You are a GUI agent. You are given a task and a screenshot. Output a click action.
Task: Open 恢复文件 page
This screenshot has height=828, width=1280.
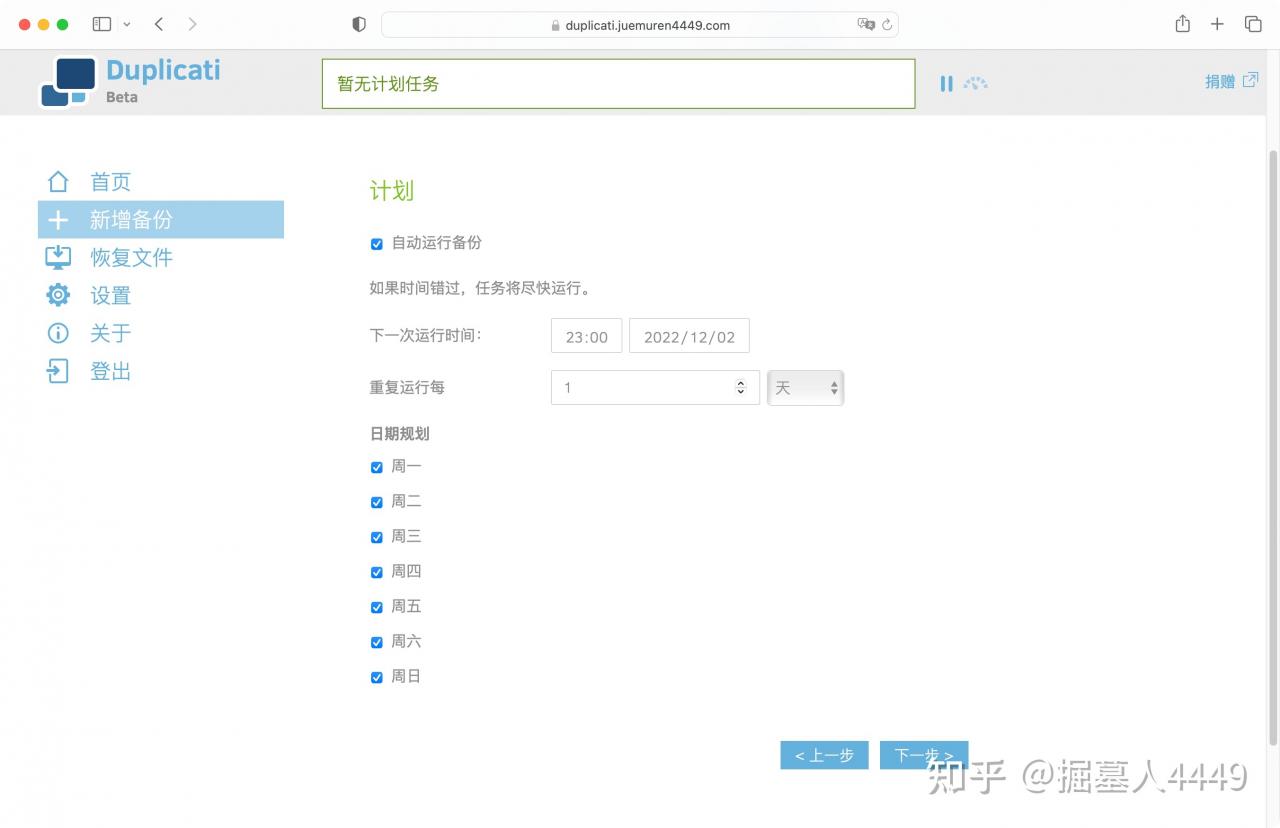[x=132, y=258]
